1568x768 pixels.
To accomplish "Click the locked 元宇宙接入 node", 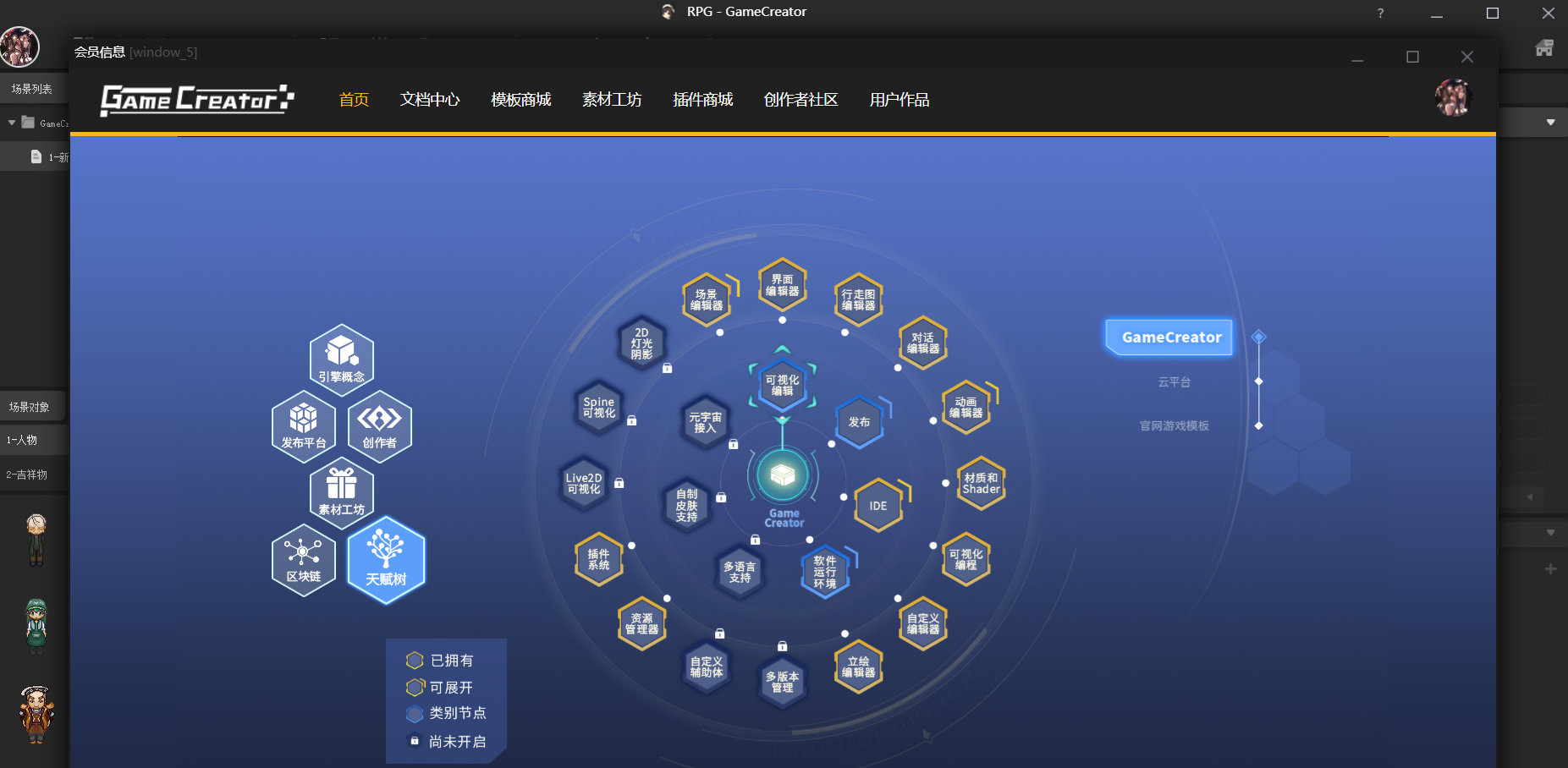I will coord(706,421).
